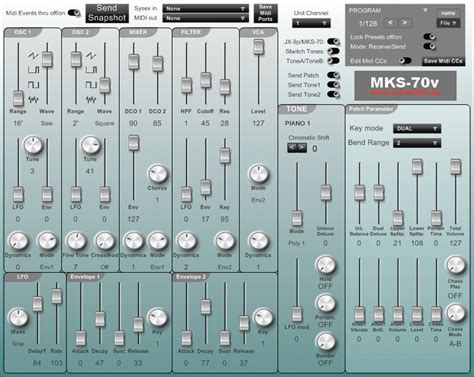Click the VCA Dynamics knob
This screenshot has width=474, height=377.
(x=258, y=241)
